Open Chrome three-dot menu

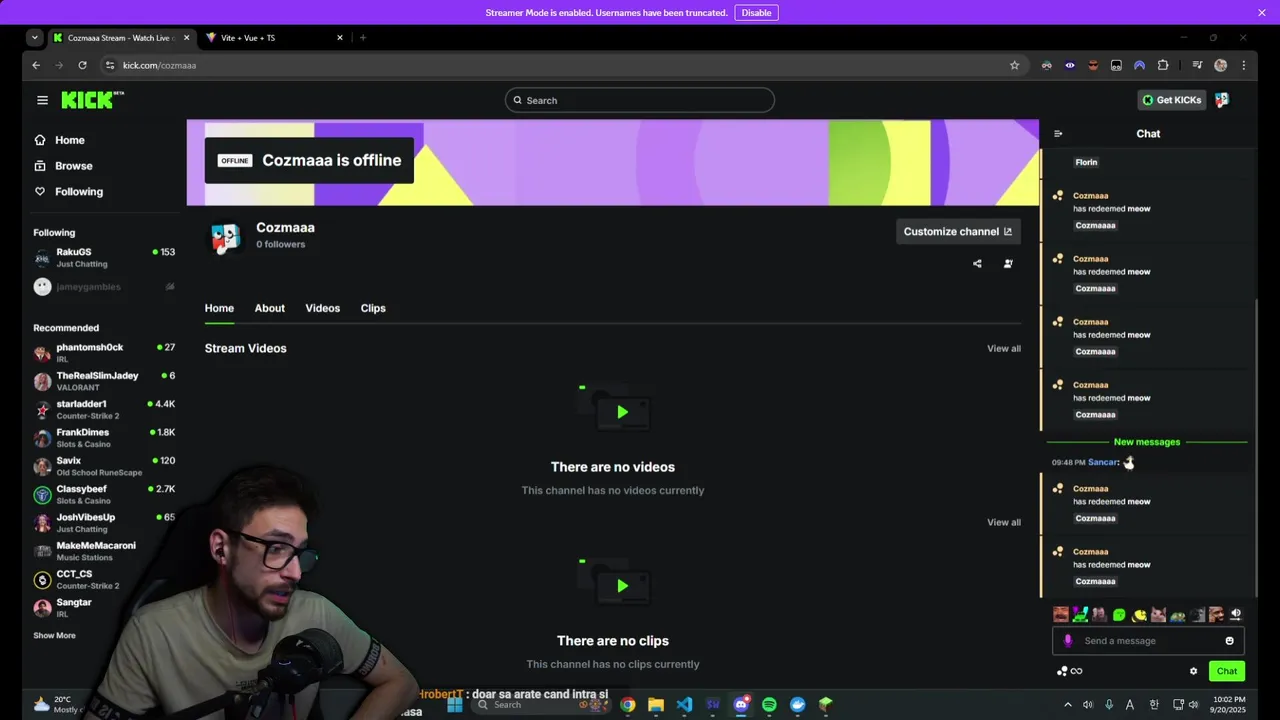click(x=1243, y=65)
